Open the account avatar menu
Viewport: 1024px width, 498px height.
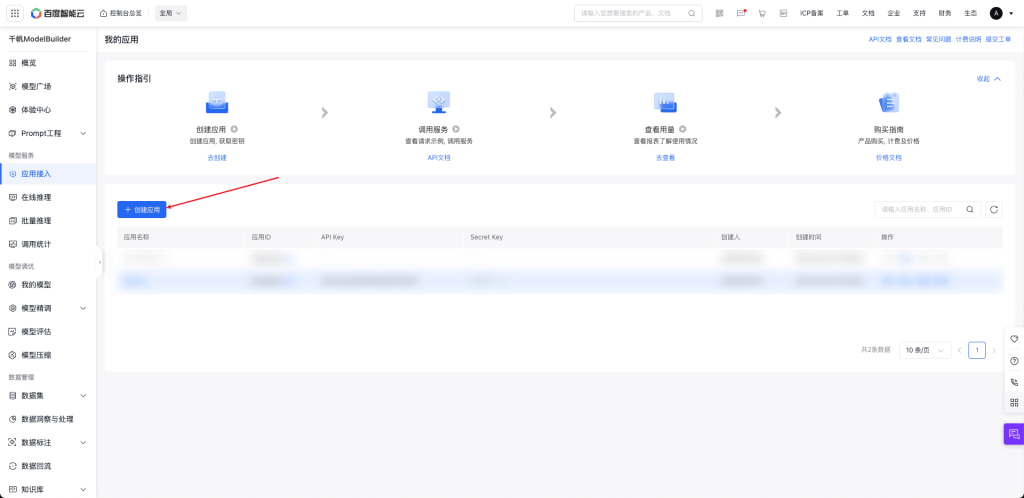(x=996, y=13)
